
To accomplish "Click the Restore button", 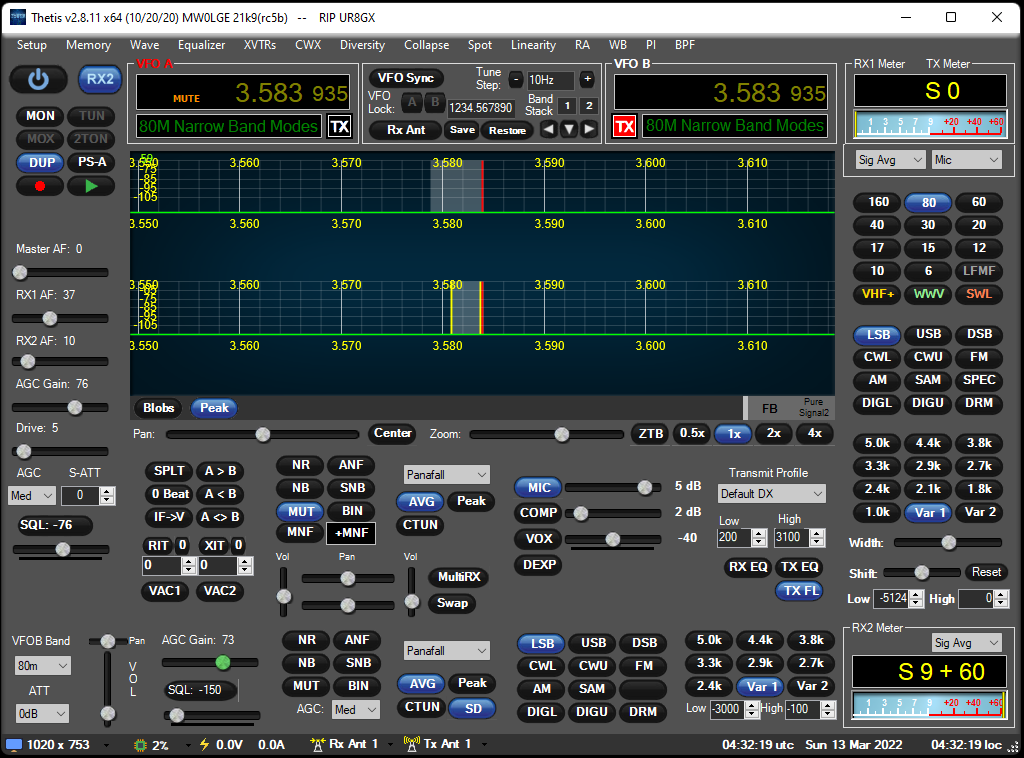I will coord(507,130).
